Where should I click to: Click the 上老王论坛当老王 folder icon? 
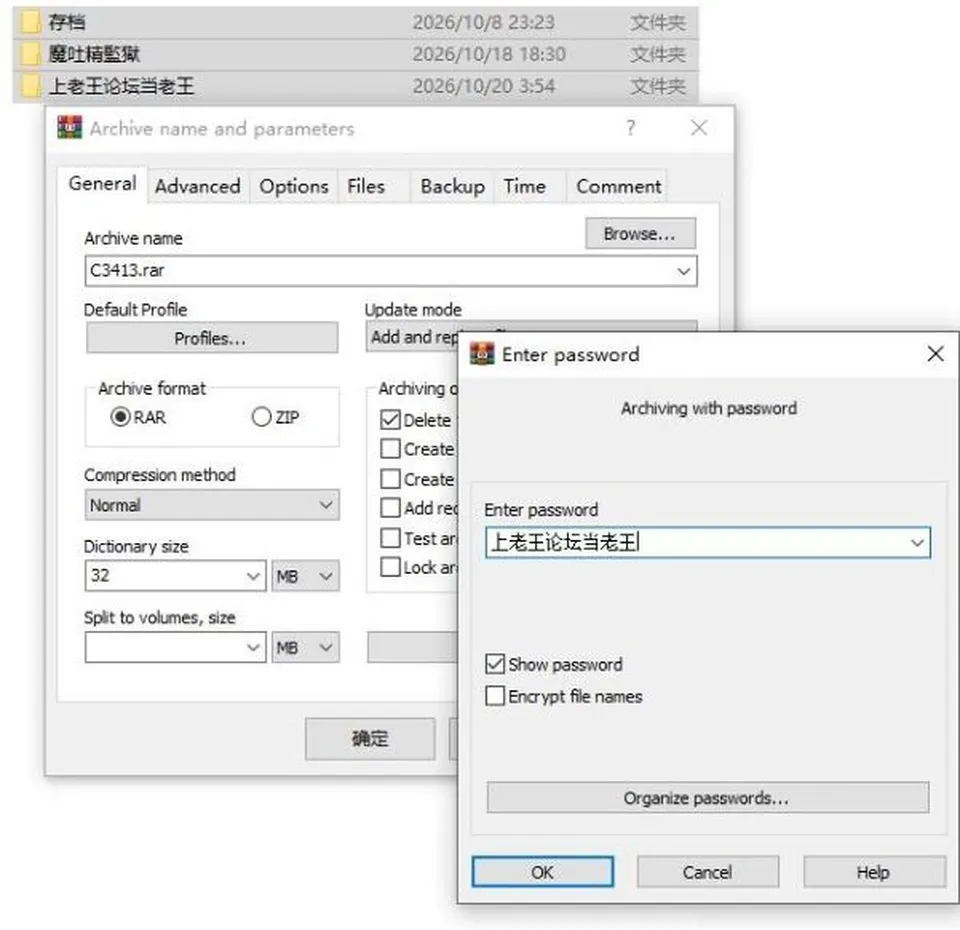click(30, 86)
